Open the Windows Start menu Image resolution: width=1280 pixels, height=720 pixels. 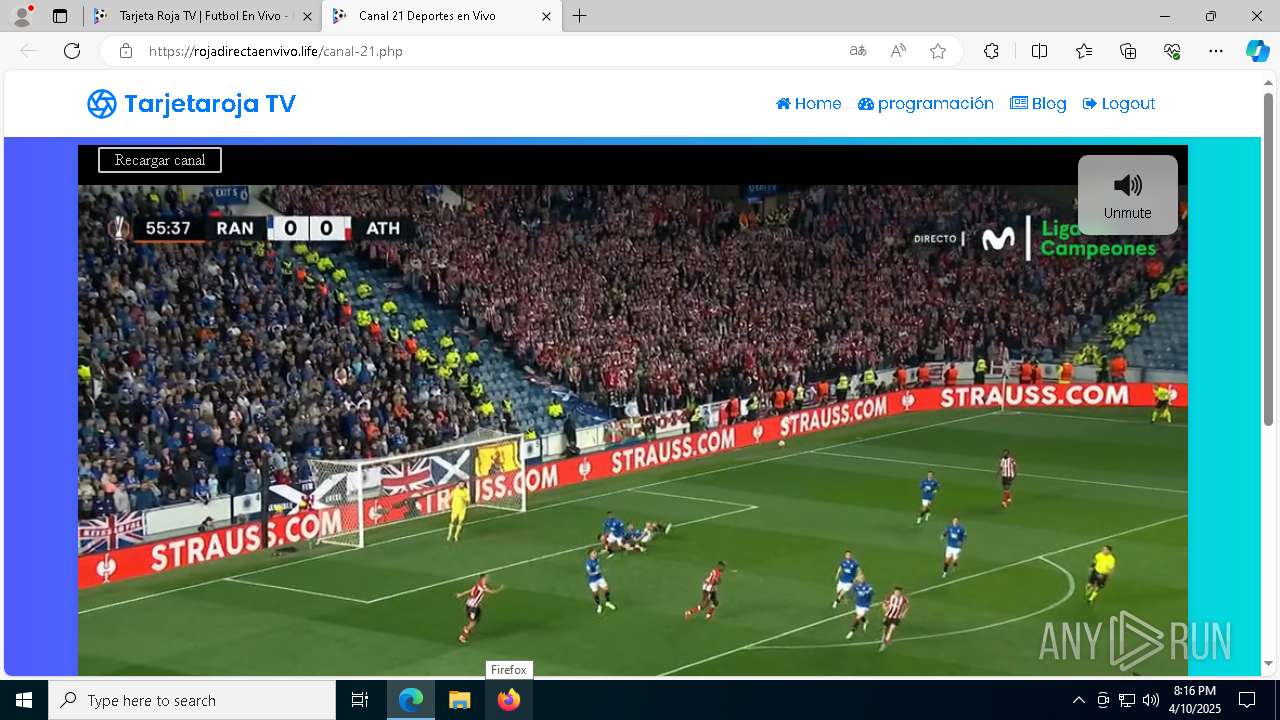point(24,700)
